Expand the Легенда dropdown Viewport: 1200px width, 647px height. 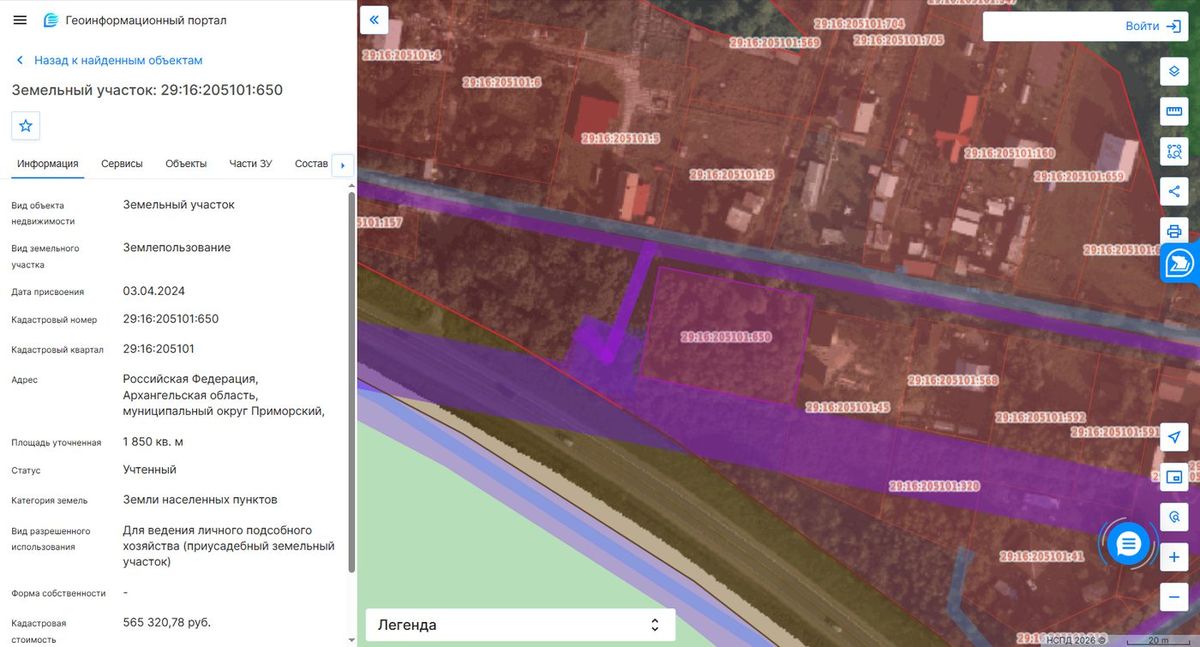click(520, 625)
